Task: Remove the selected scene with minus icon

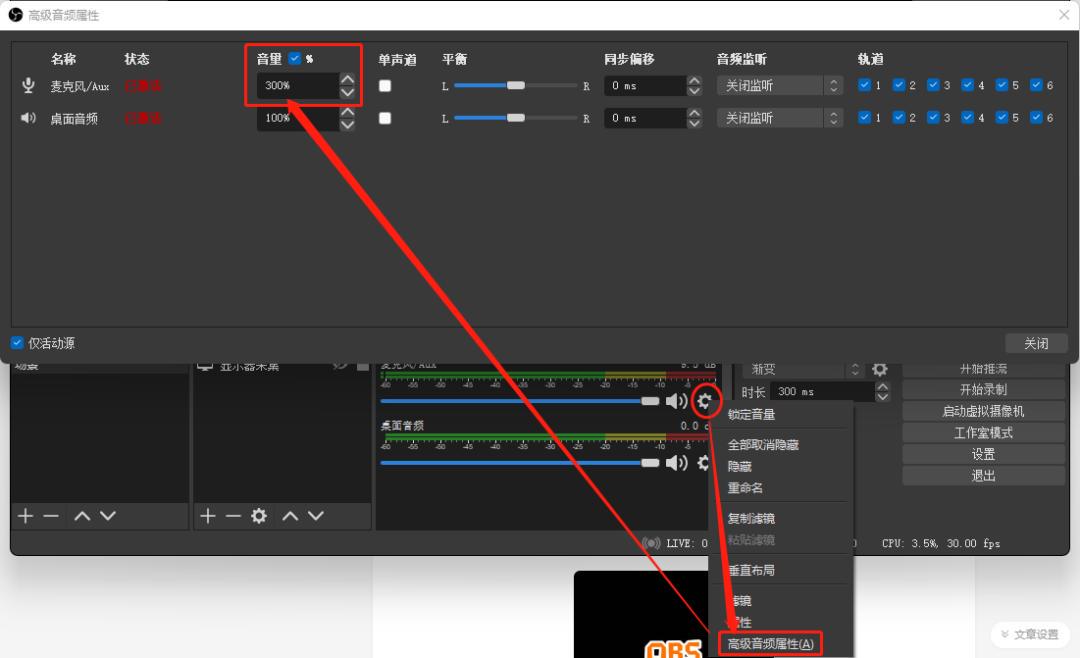Action: coord(51,516)
